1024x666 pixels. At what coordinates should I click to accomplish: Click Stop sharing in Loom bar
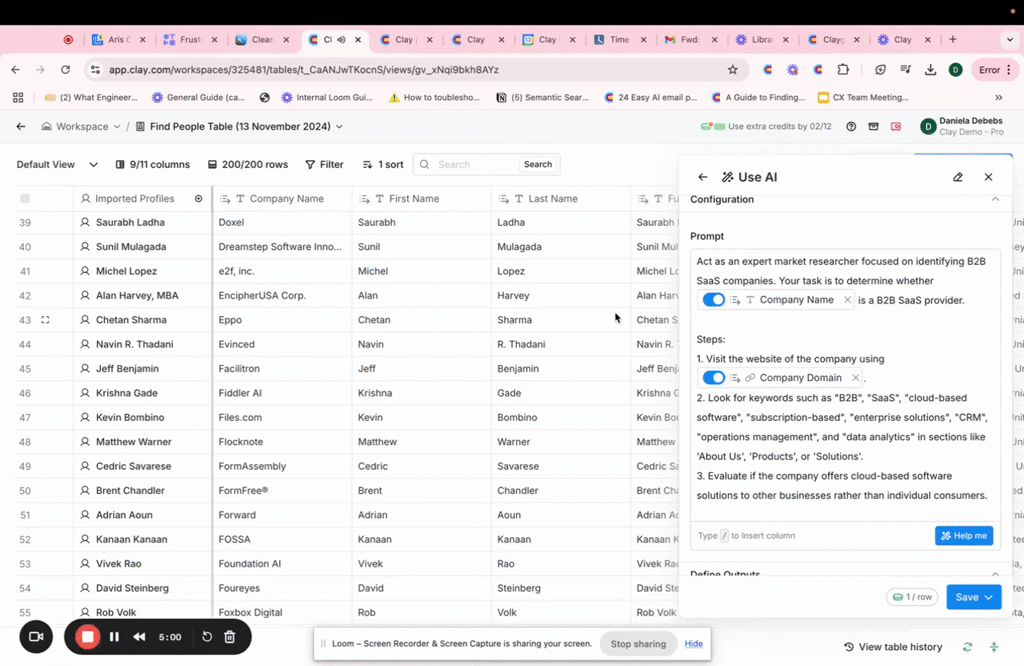pyautogui.click(x=638, y=644)
